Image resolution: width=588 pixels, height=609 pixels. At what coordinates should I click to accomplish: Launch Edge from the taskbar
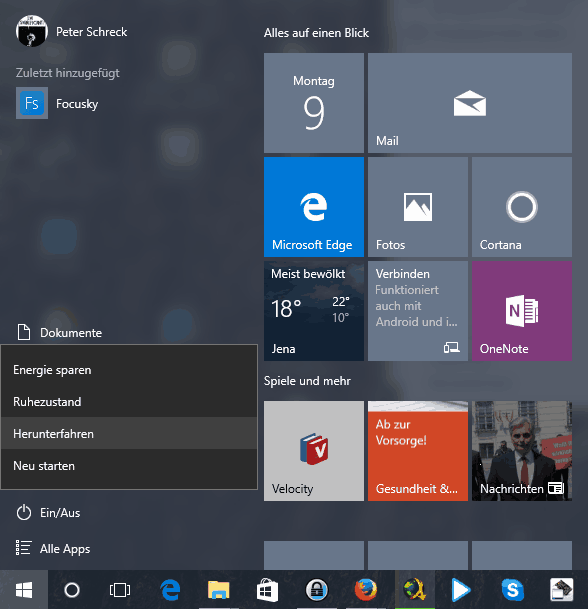pos(170,590)
